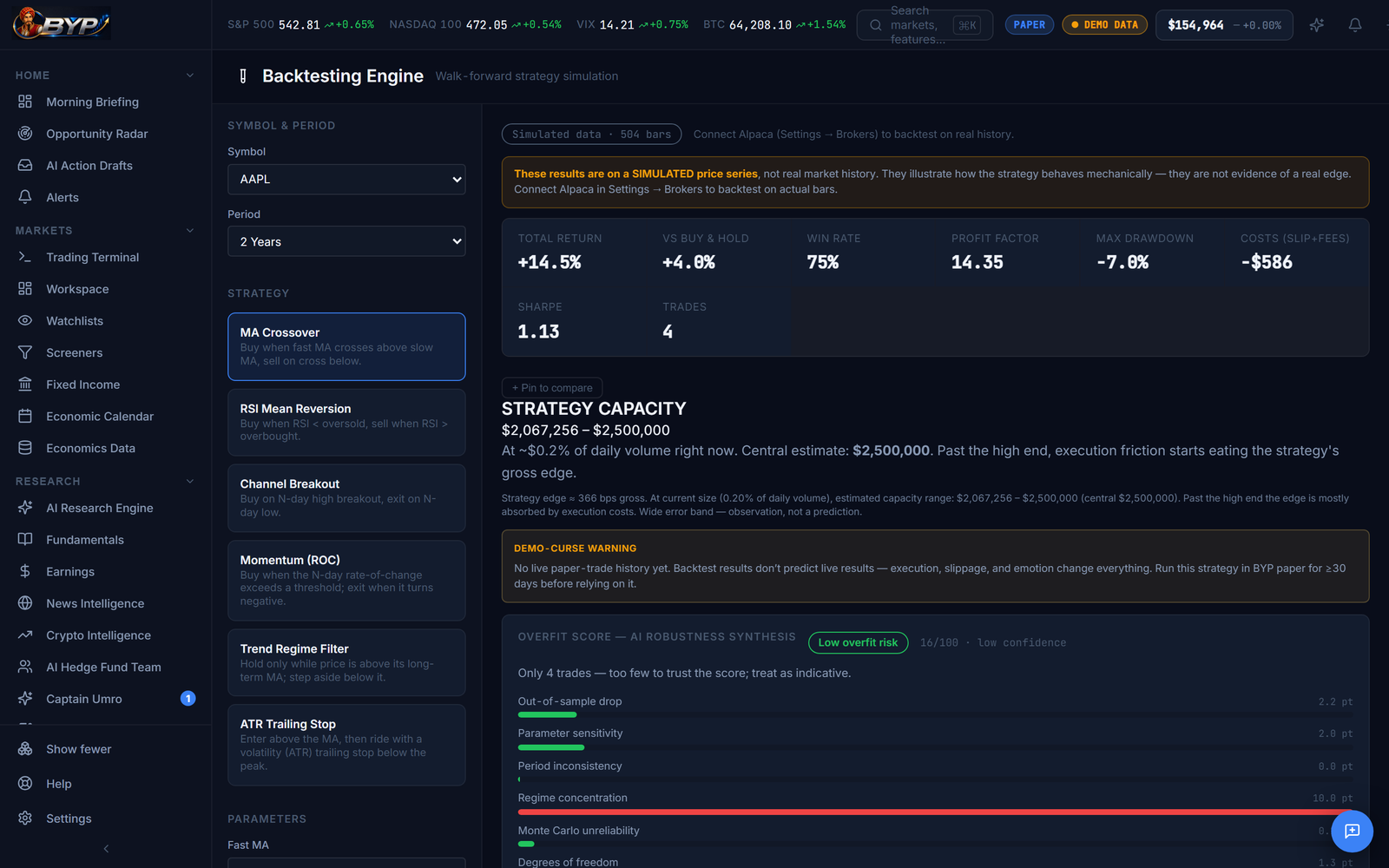This screenshot has width=1389, height=868.
Task: Open AI Action Drafts inbox icon
Action: pos(25,165)
